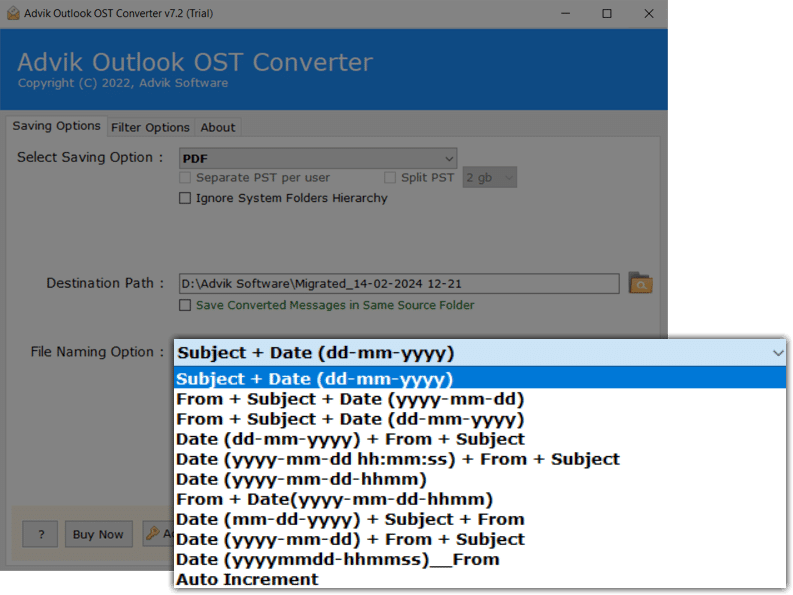Close the Advik OST Converter window

649,13
